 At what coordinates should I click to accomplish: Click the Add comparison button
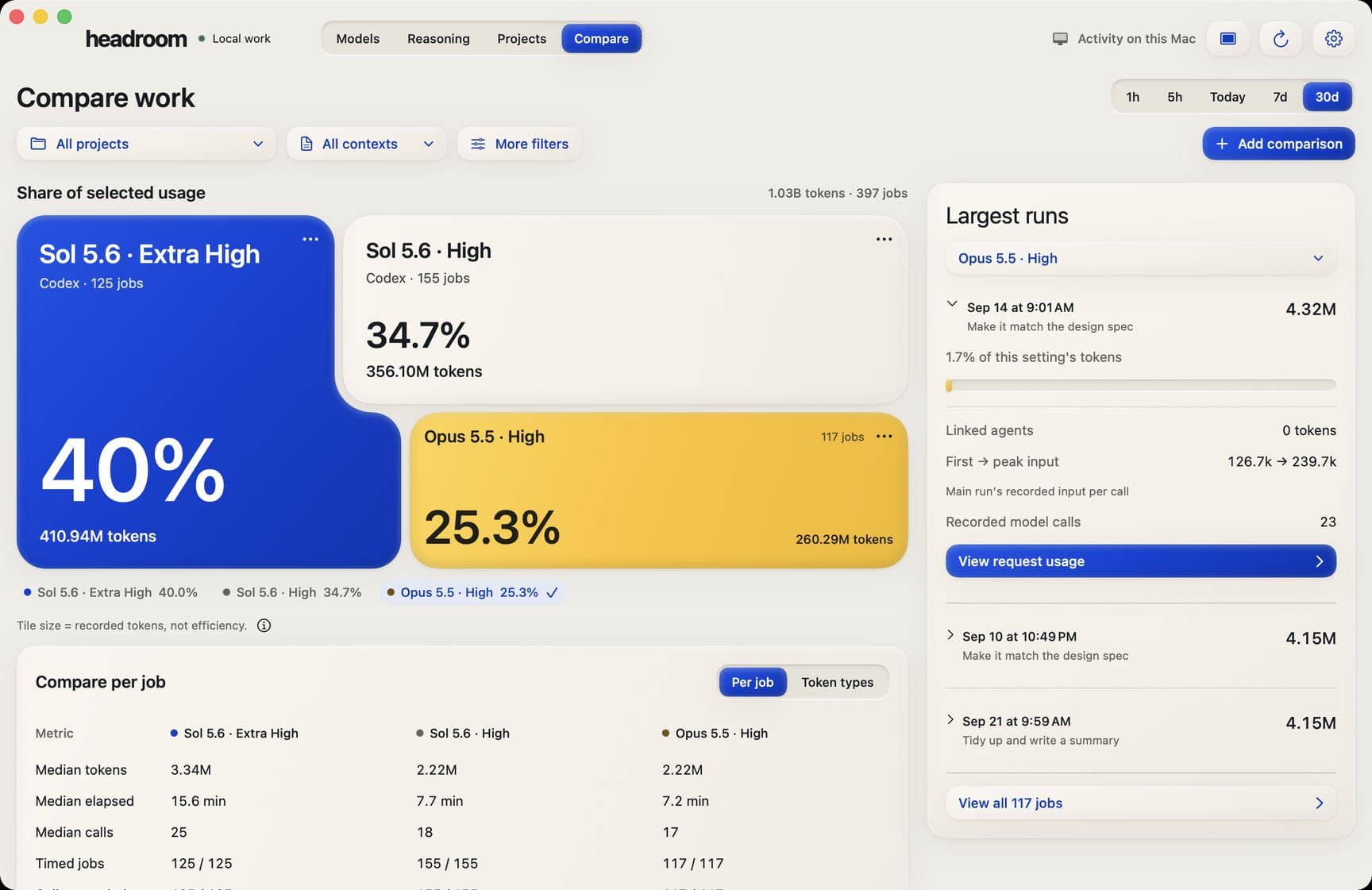point(1278,144)
